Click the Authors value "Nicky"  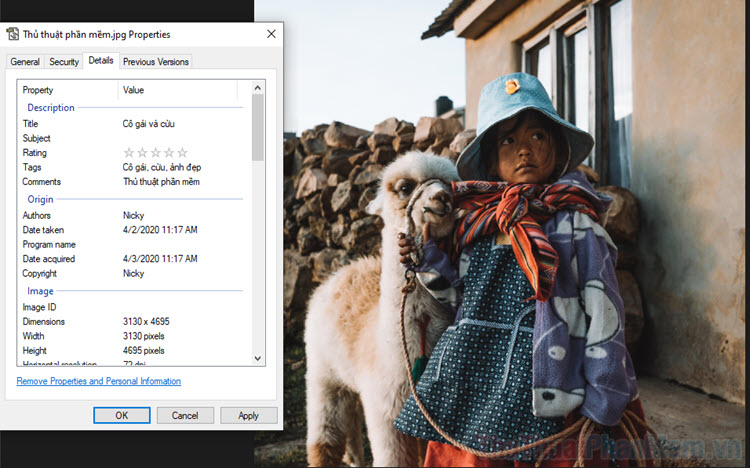click(x=134, y=216)
